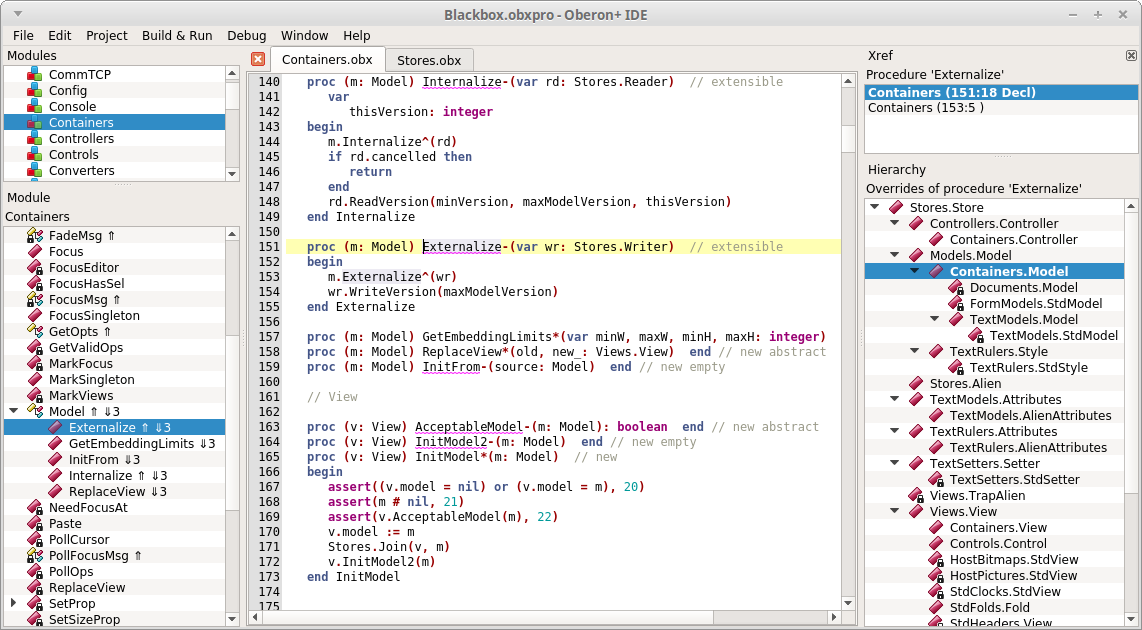Expand the SetProp tree item
Image resolution: width=1142 pixels, height=630 pixels.
pyautogui.click(x=12, y=603)
